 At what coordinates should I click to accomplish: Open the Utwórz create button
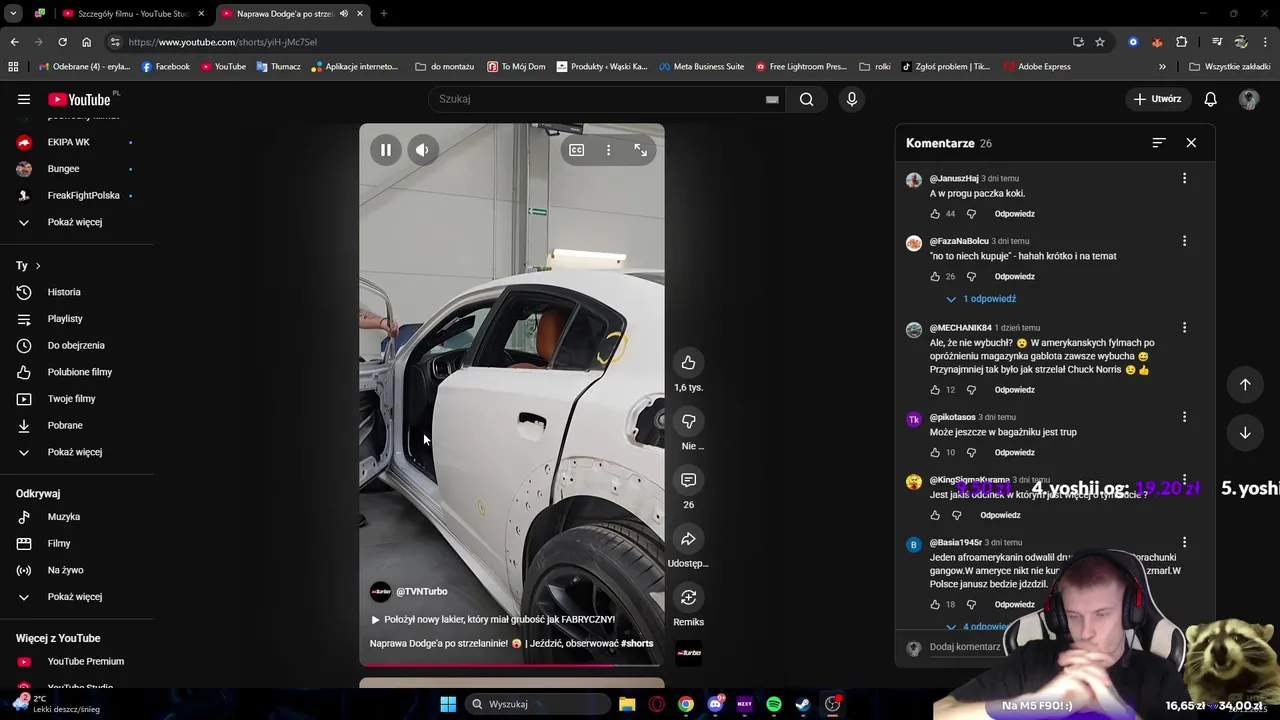tap(1157, 99)
